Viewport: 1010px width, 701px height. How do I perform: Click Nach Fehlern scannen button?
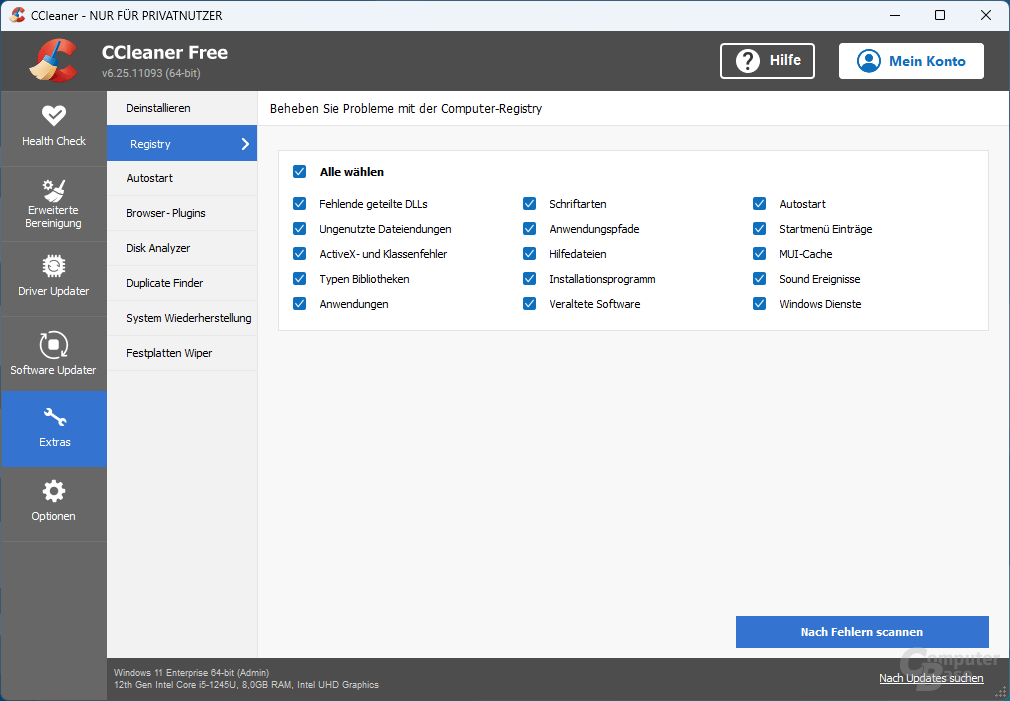pyautogui.click(x=862, y=632)
